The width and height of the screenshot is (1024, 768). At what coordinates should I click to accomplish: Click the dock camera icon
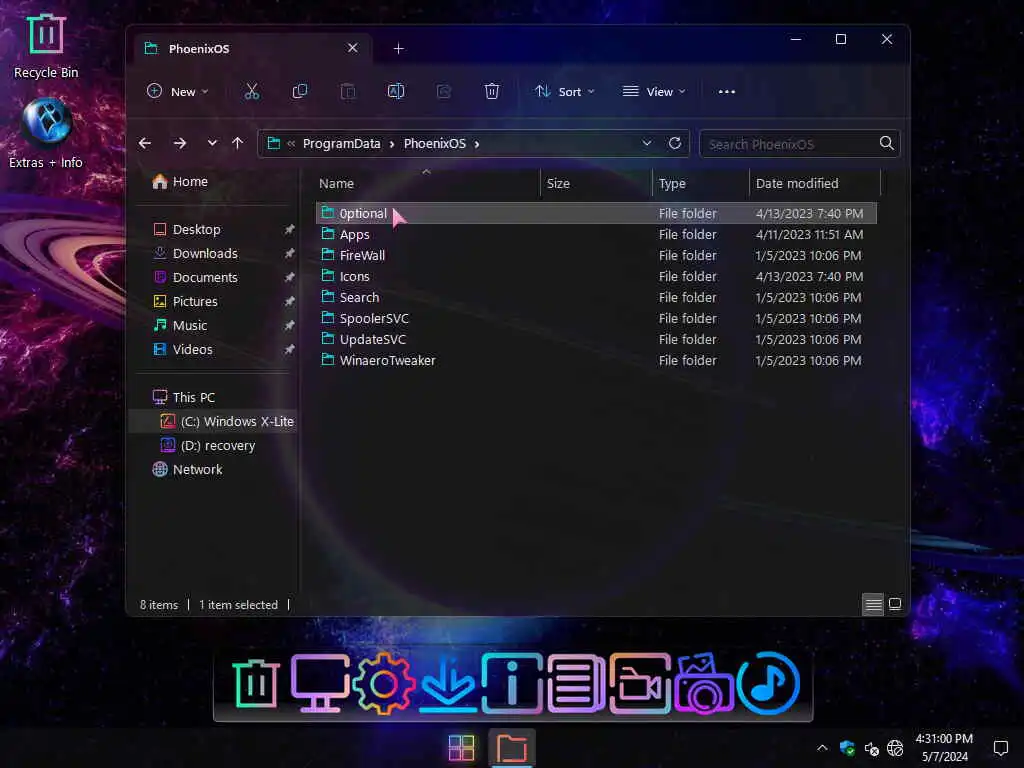click(x=704, y=684)
